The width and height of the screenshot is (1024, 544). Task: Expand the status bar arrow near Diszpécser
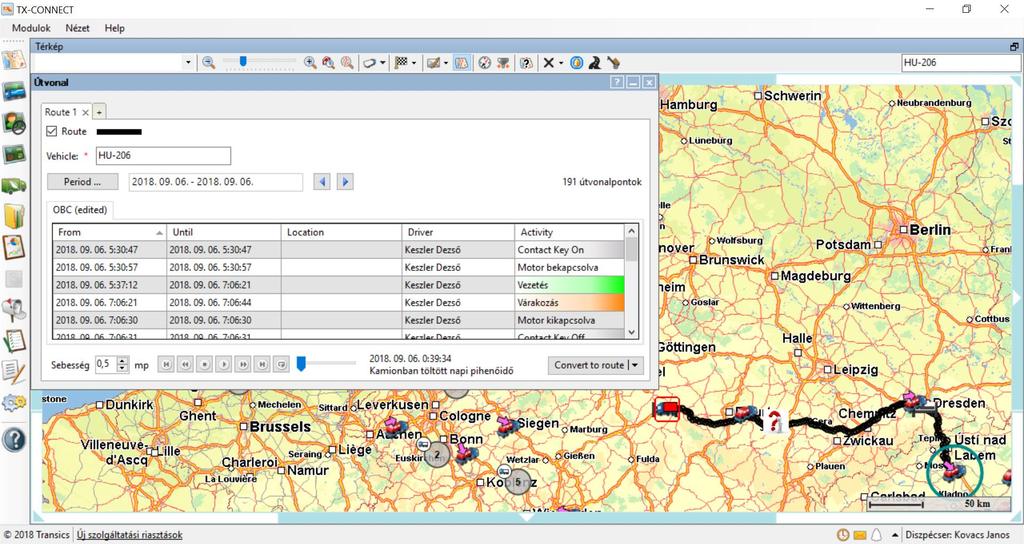click(895, 535)
